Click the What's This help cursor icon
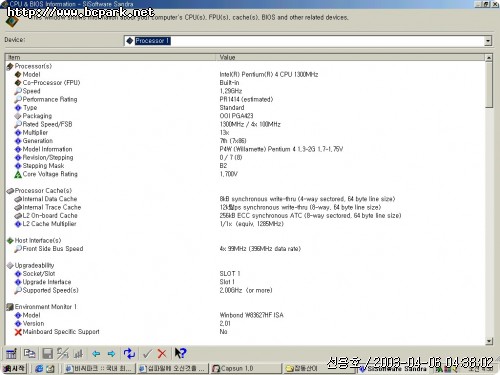Screen dimensions: 500x375 coord(180,353)
